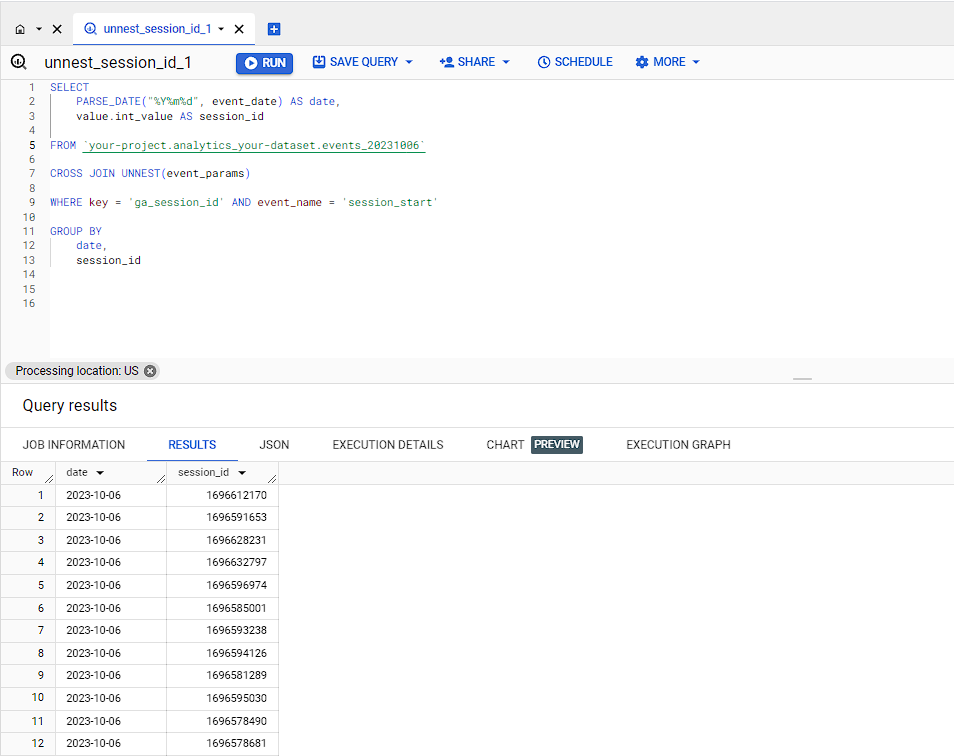This screenshot has width=954, height=756.
Task: Run the query
Action: tap(265, 63)
